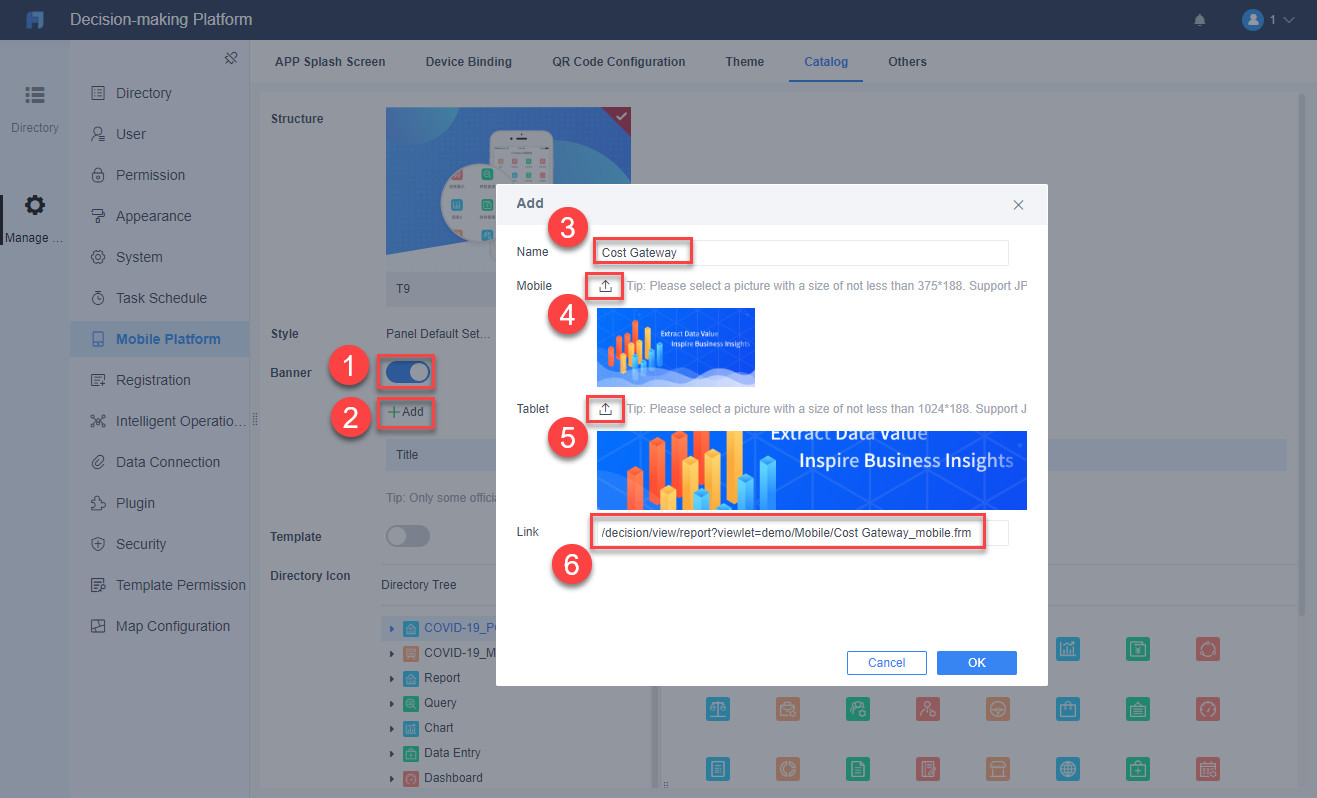The image size is (1317, 798).
Task: Expand the COVID-19_PC tree node
Action: 392,628
